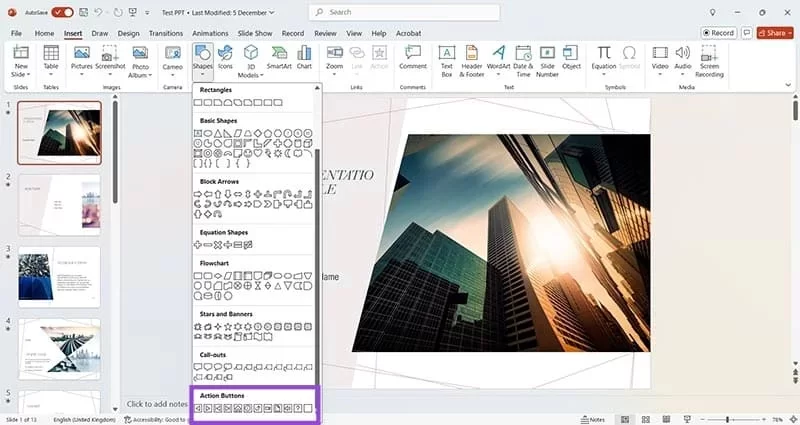The image size is (800, 425).
Task: Click the Cameo camera icon
Action: tap(173, 58)
